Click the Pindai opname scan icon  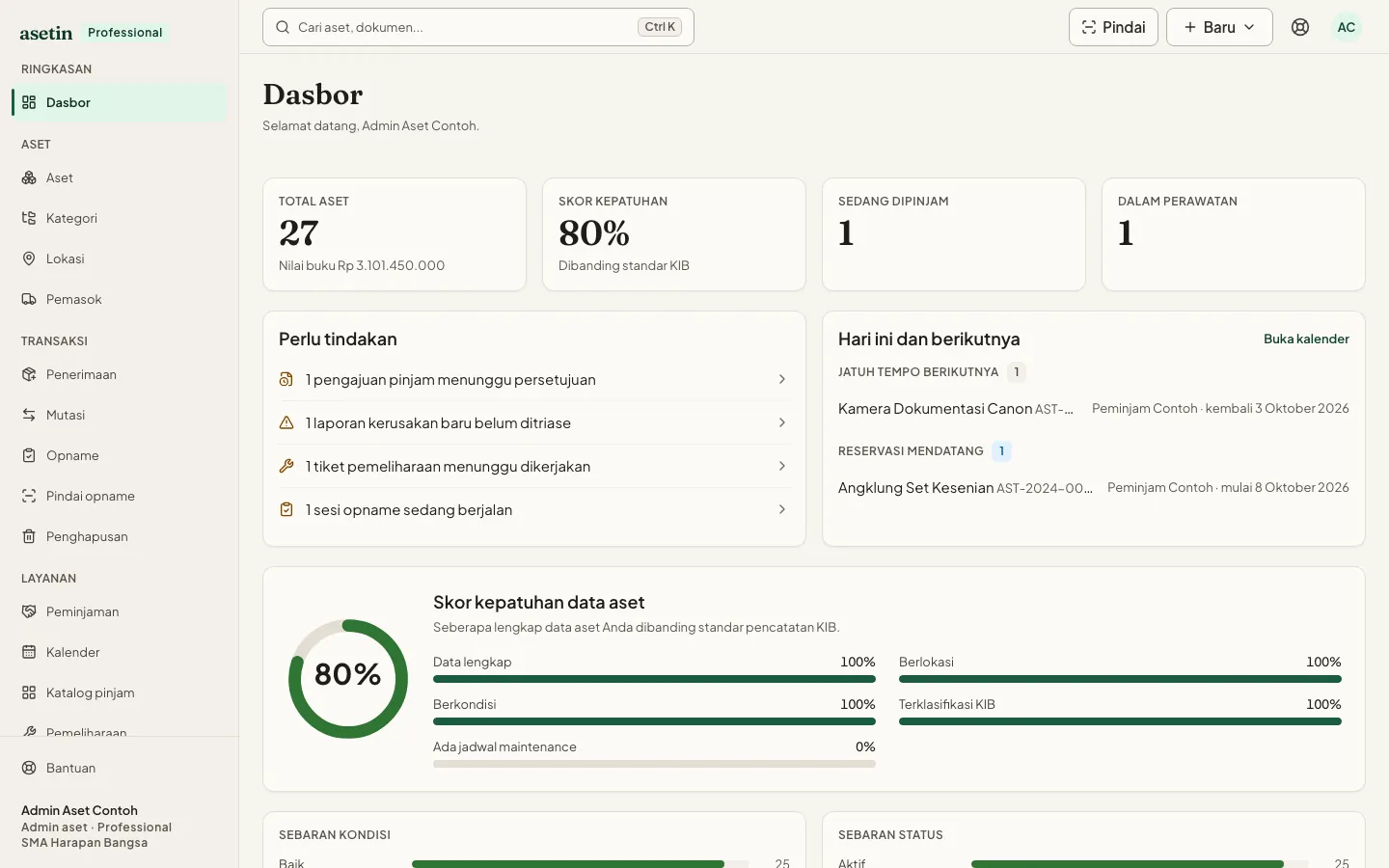29,496
